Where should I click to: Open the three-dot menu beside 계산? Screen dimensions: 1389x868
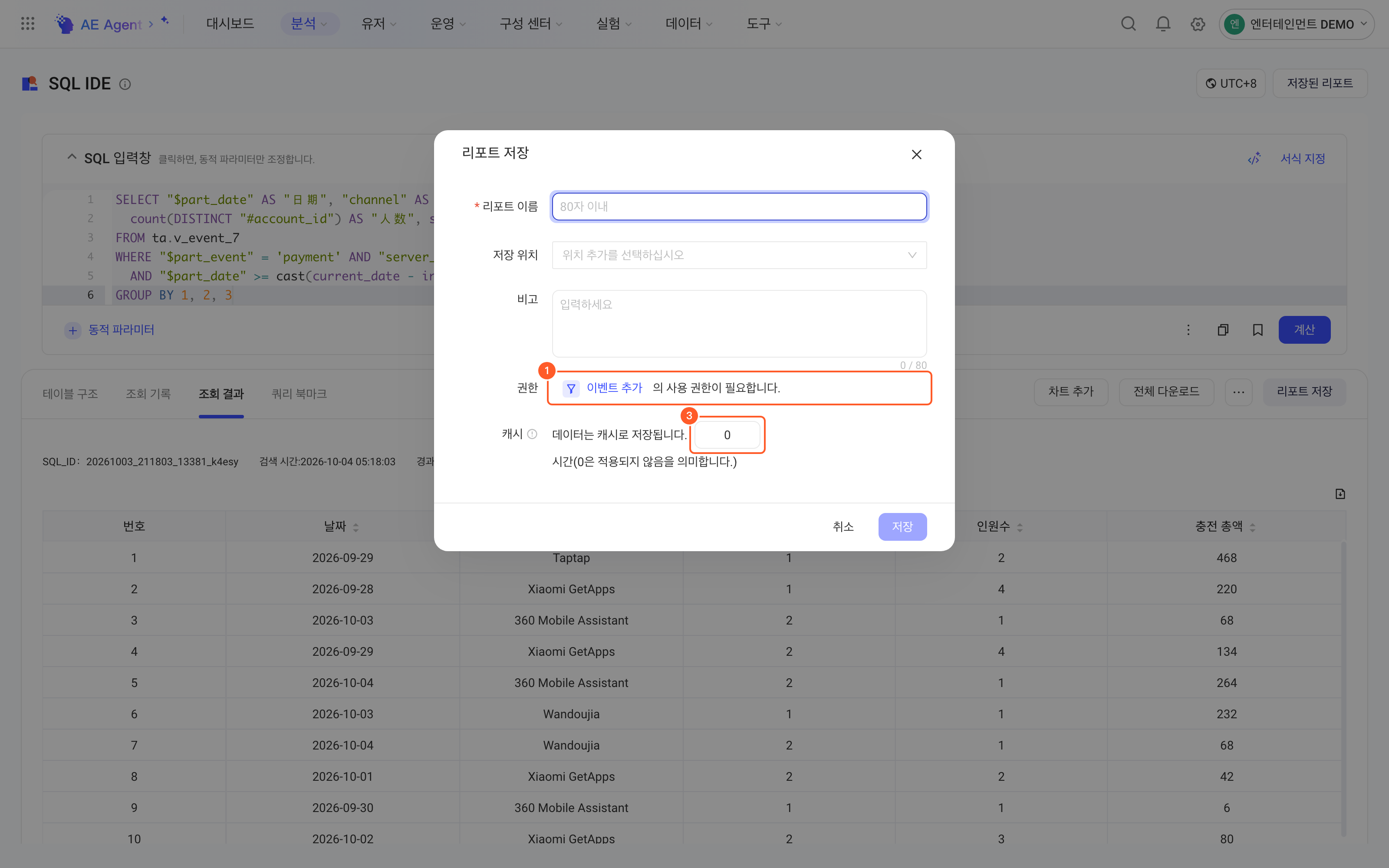1188,329
